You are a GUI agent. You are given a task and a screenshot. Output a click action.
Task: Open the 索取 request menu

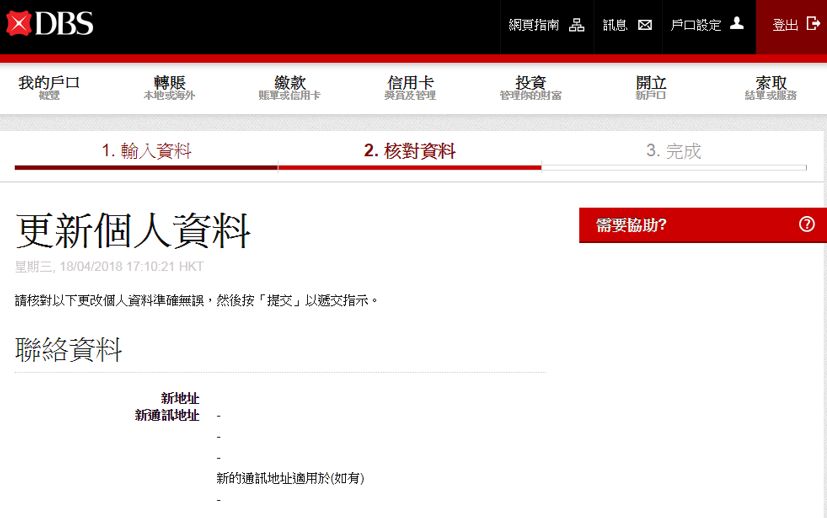(771, 87)
